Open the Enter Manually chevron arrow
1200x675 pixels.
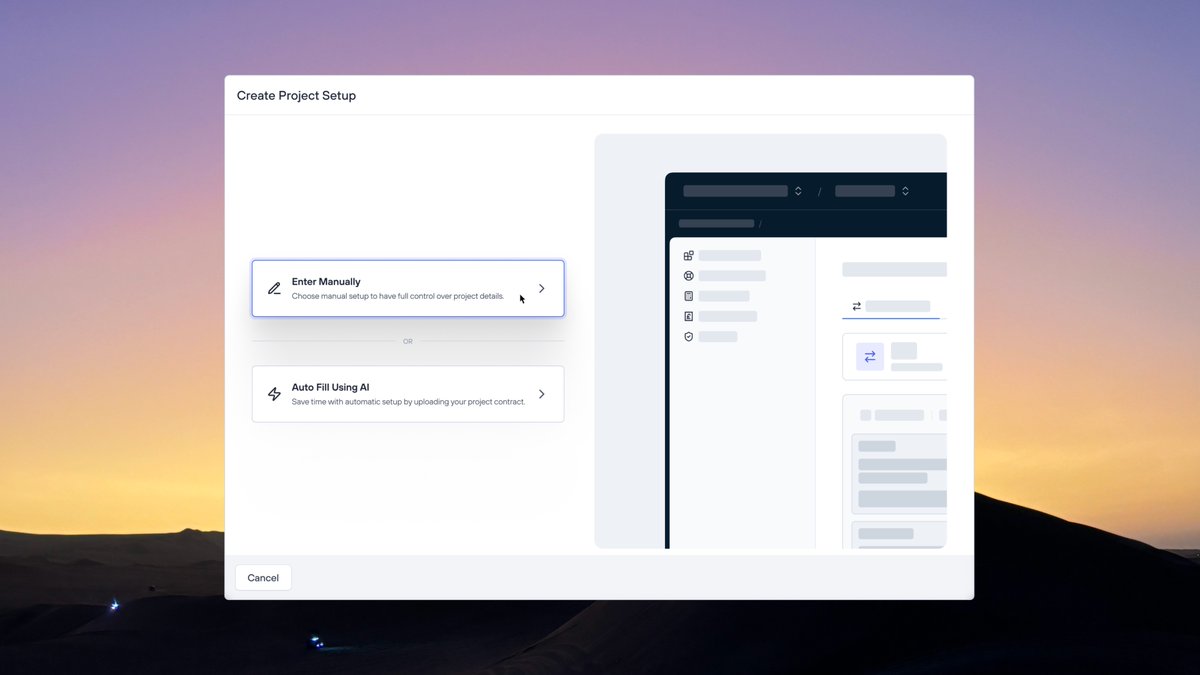pos(542,288)
